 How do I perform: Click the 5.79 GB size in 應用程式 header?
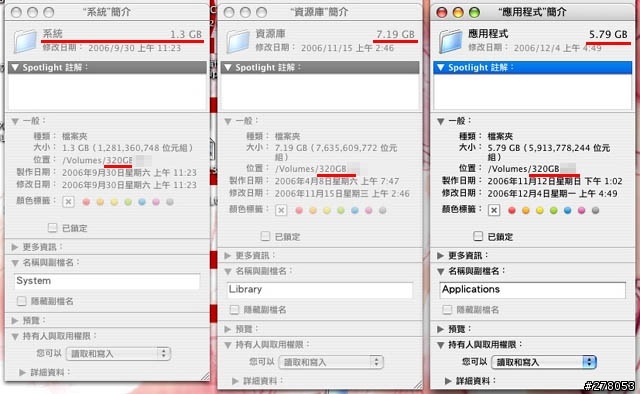(608, 34)
